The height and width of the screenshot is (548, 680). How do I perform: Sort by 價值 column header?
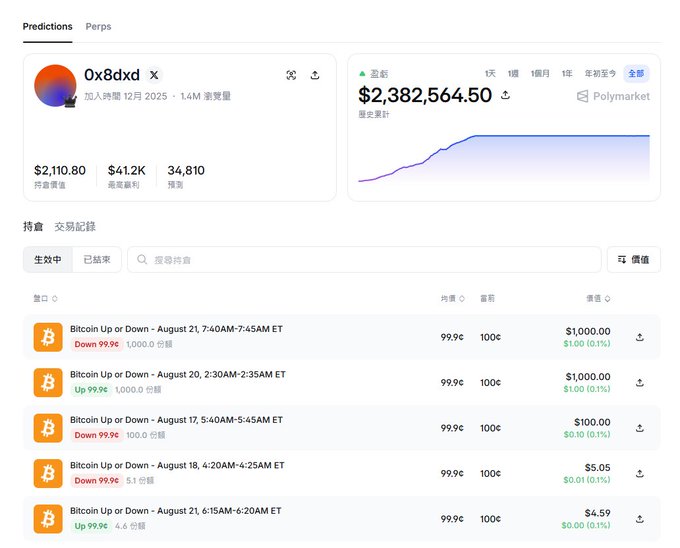[x=598, y=298]
